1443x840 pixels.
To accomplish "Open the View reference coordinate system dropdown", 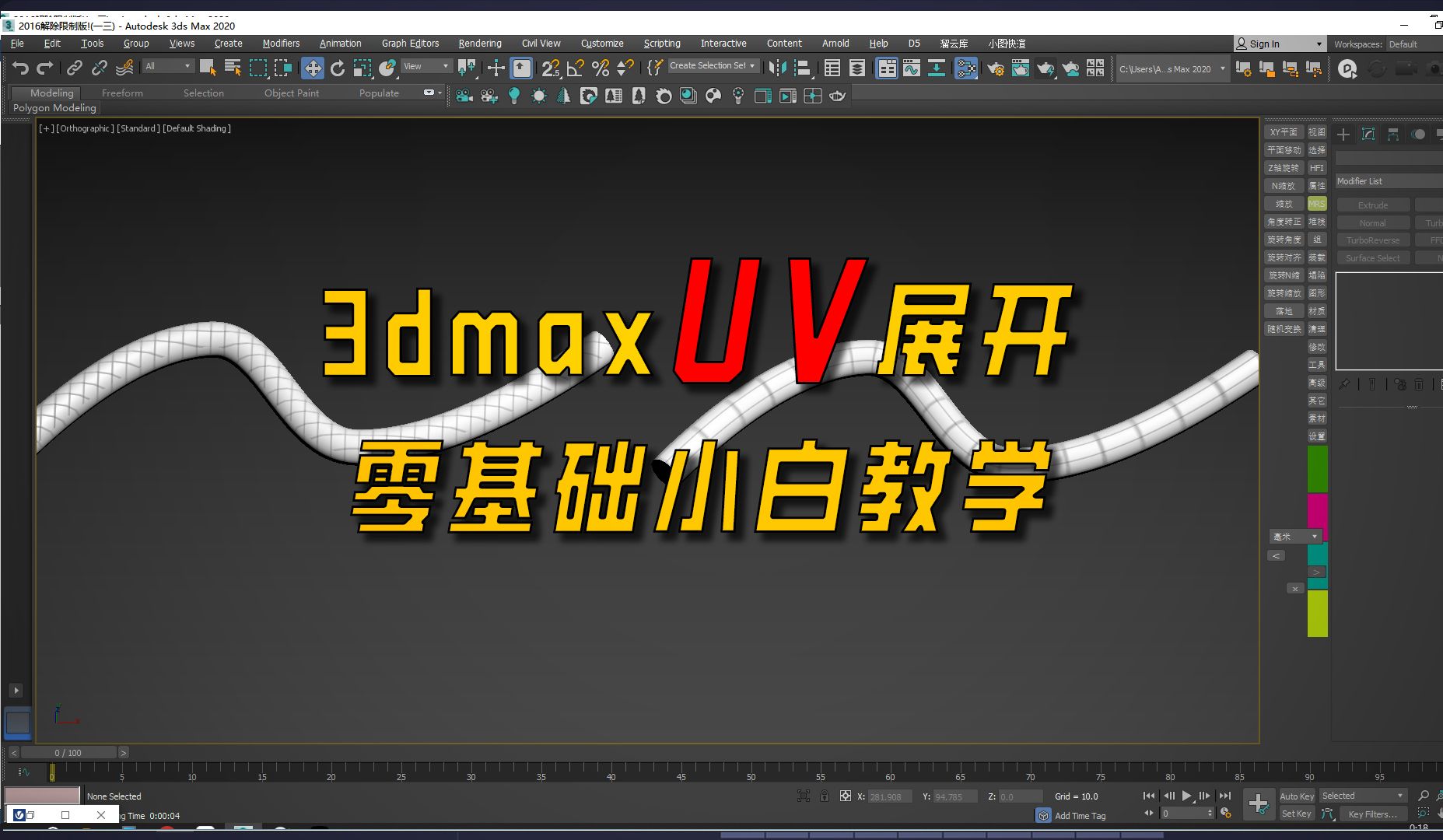I will 426,66.
